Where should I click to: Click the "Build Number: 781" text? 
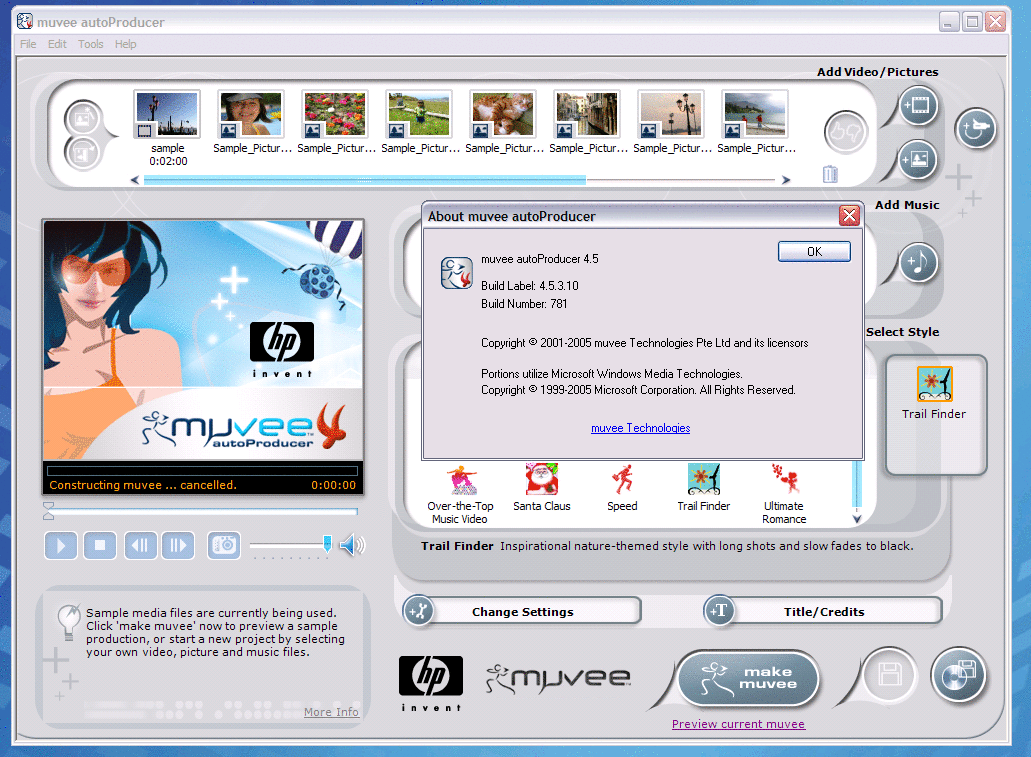[524, 304]
